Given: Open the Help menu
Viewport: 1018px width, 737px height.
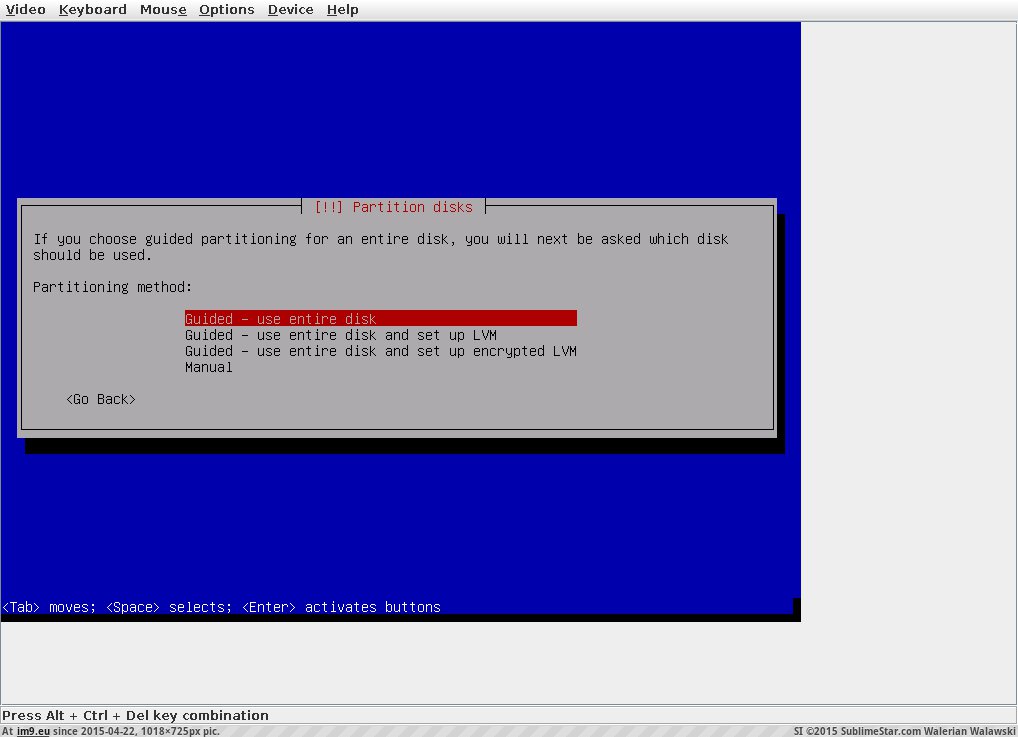Looking at the screenshot, I should point(342,10).
